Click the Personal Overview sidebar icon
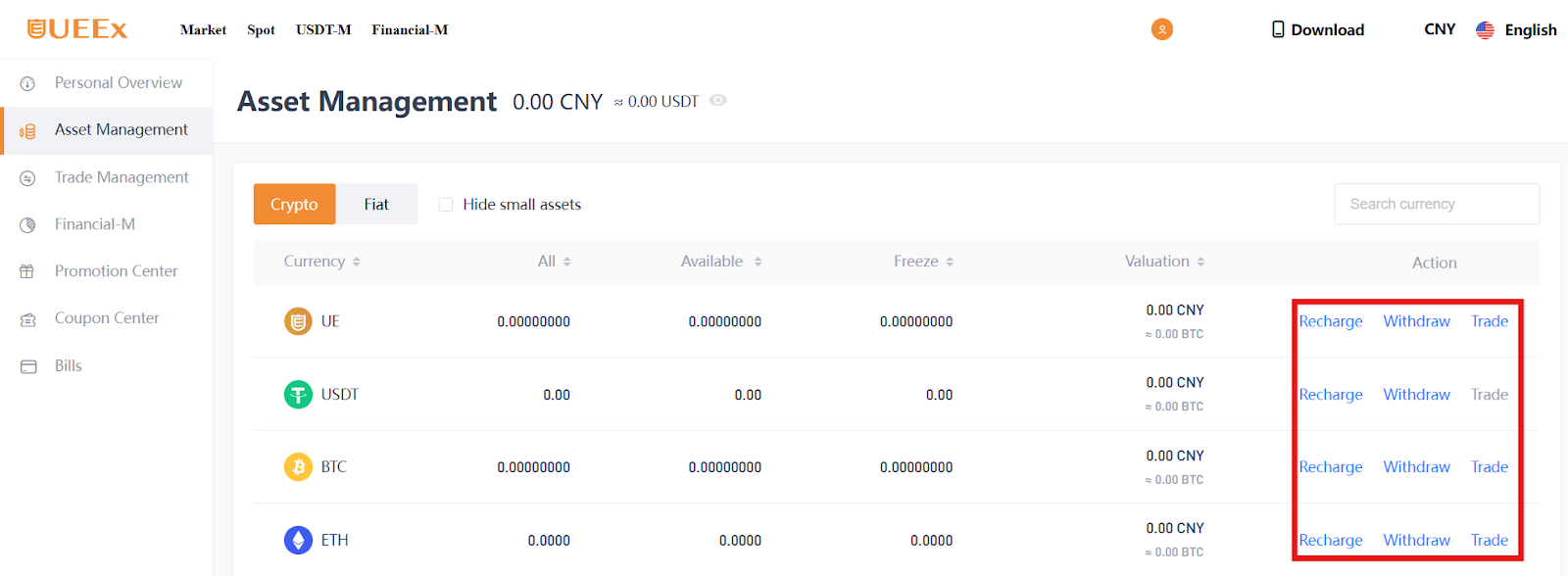 coord(27,83)
